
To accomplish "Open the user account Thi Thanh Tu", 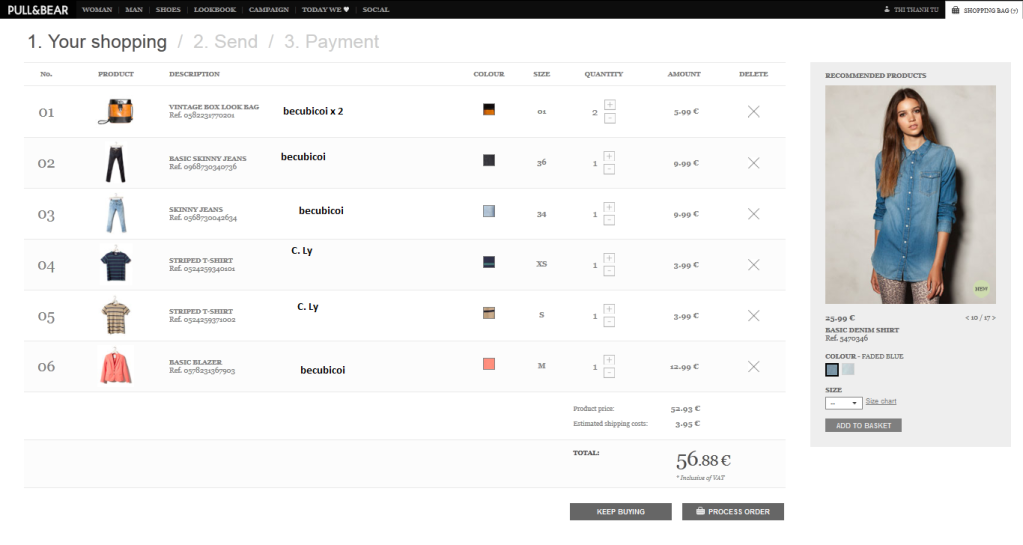I will click(x=910, y=9).
